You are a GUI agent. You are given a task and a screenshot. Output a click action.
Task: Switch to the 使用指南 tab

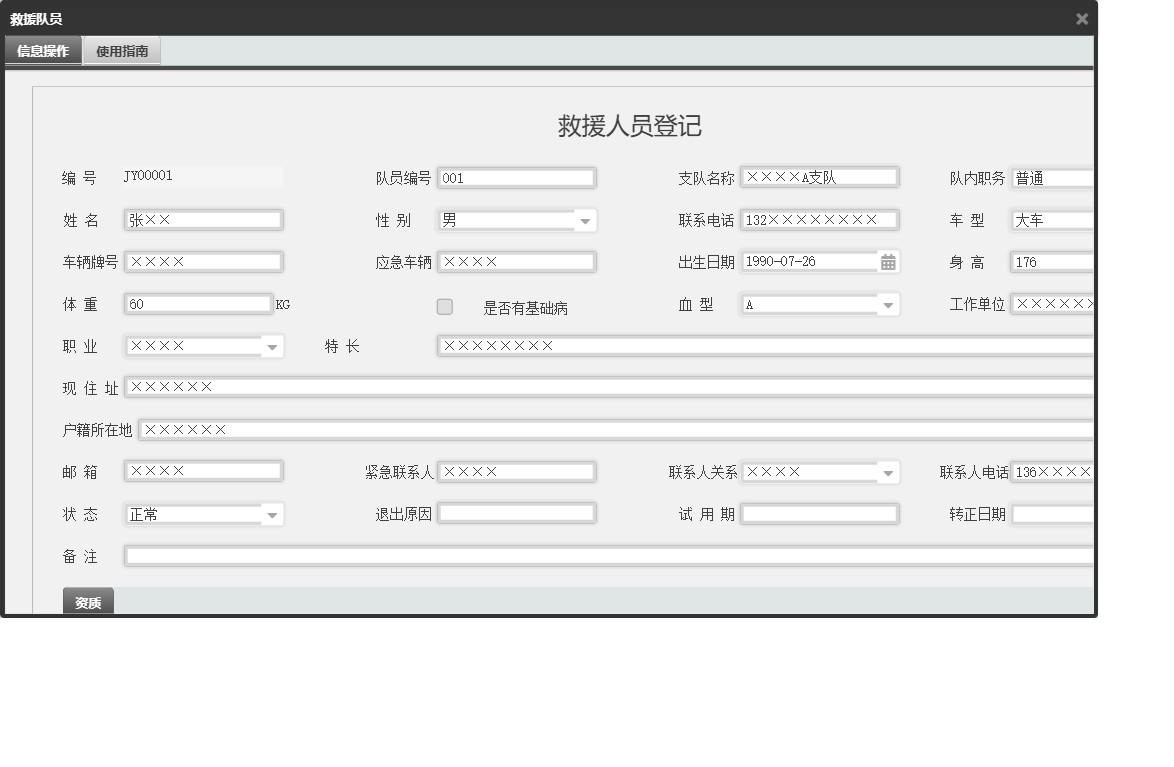121,49
